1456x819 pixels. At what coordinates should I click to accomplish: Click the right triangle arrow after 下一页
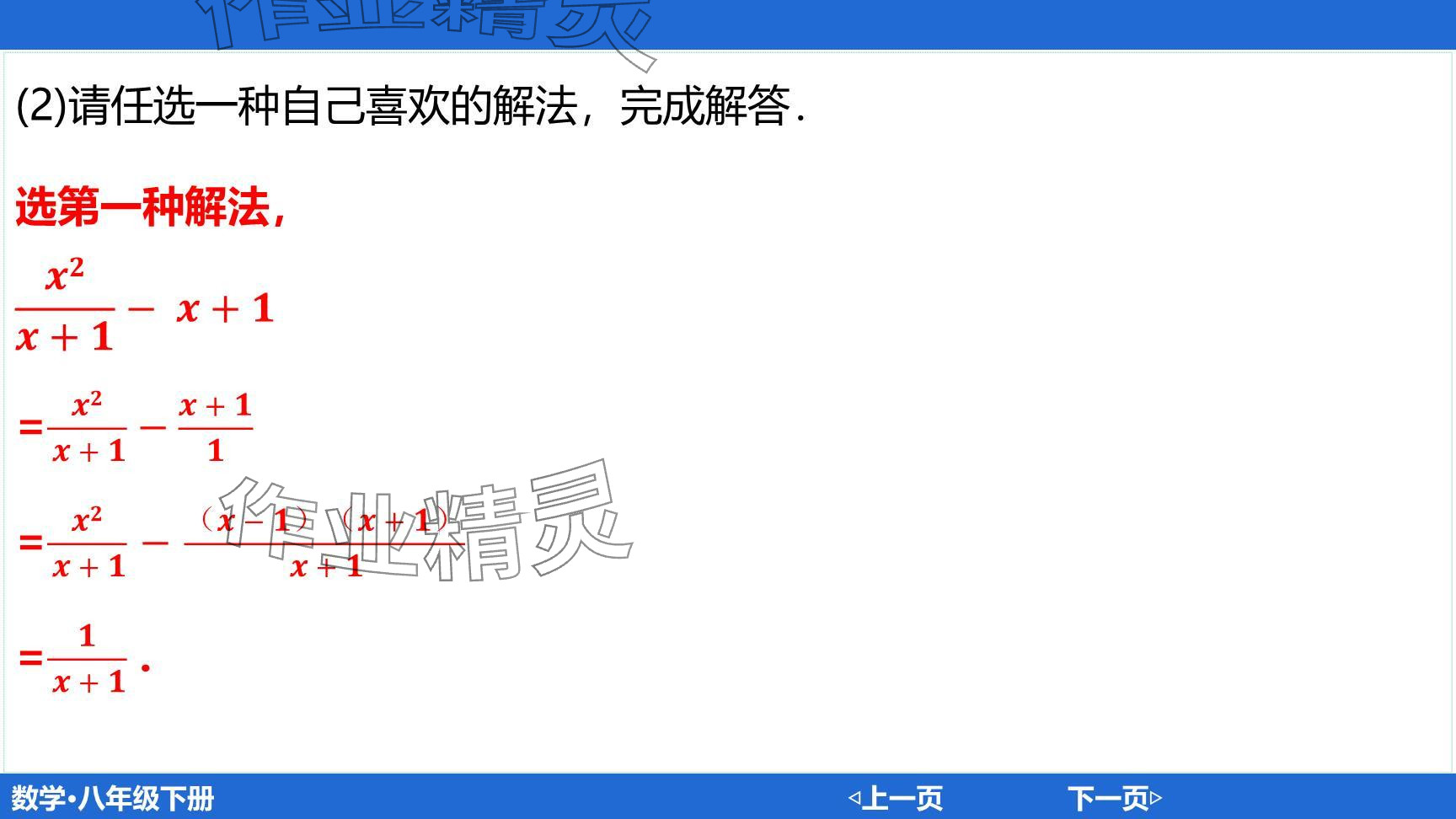coord(1156,797)
